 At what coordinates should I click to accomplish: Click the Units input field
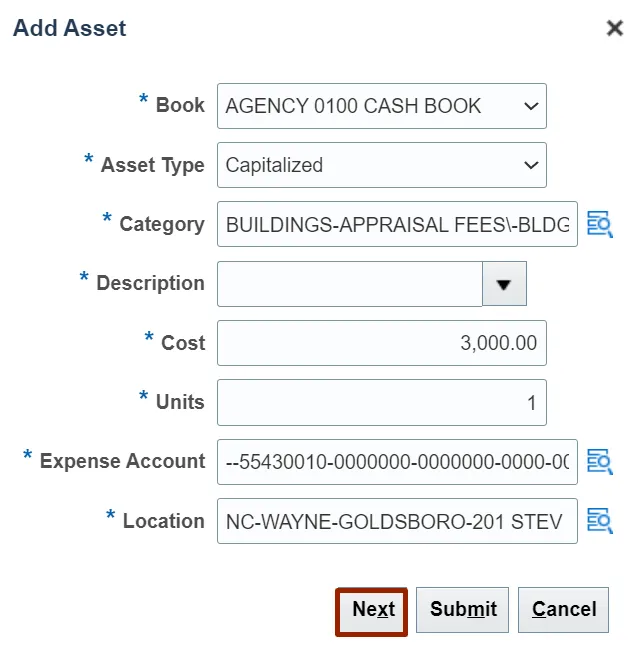click(x=381, y=402)
